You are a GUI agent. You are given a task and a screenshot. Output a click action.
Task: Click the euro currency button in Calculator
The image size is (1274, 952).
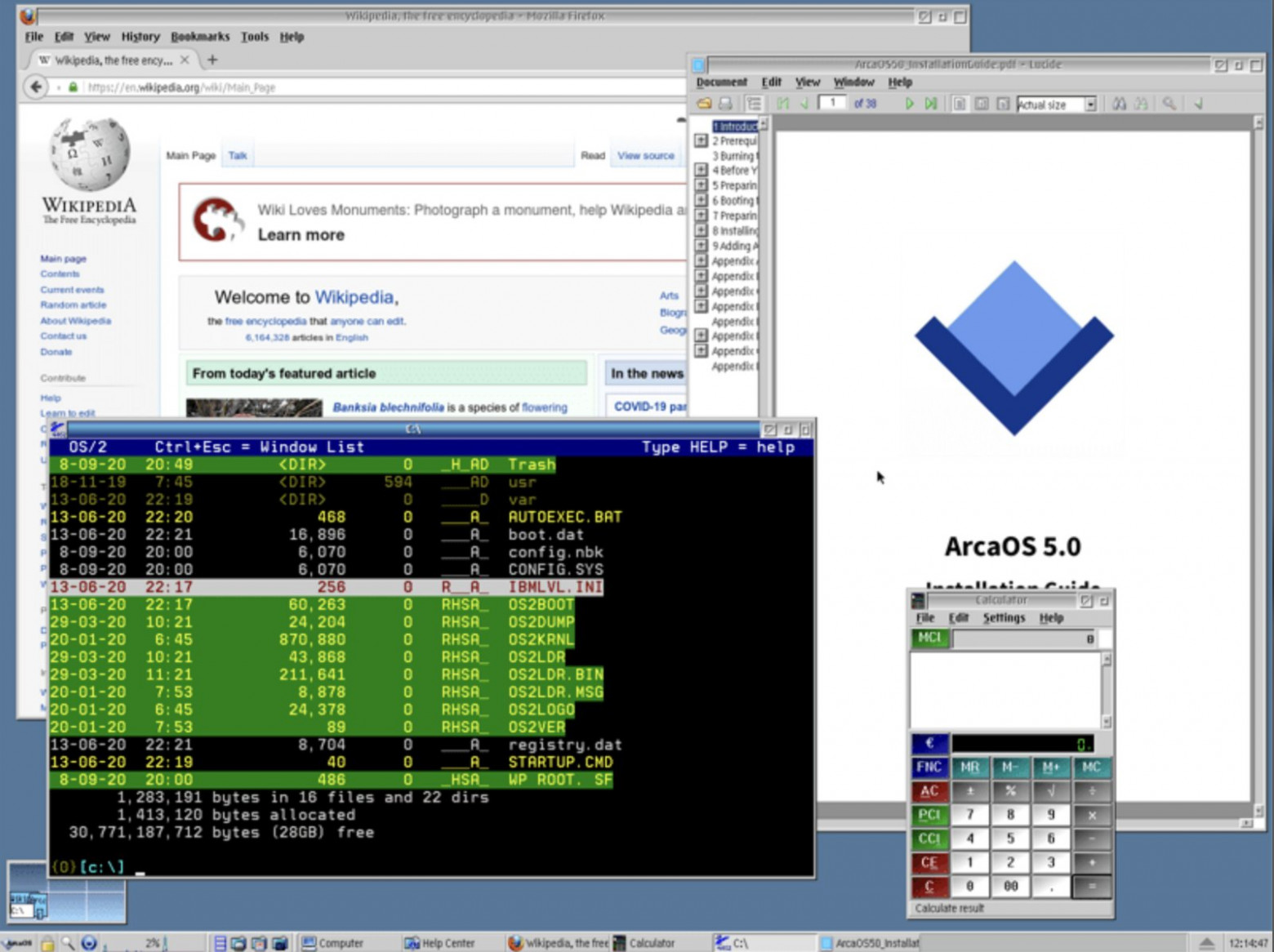click(929, 744)
